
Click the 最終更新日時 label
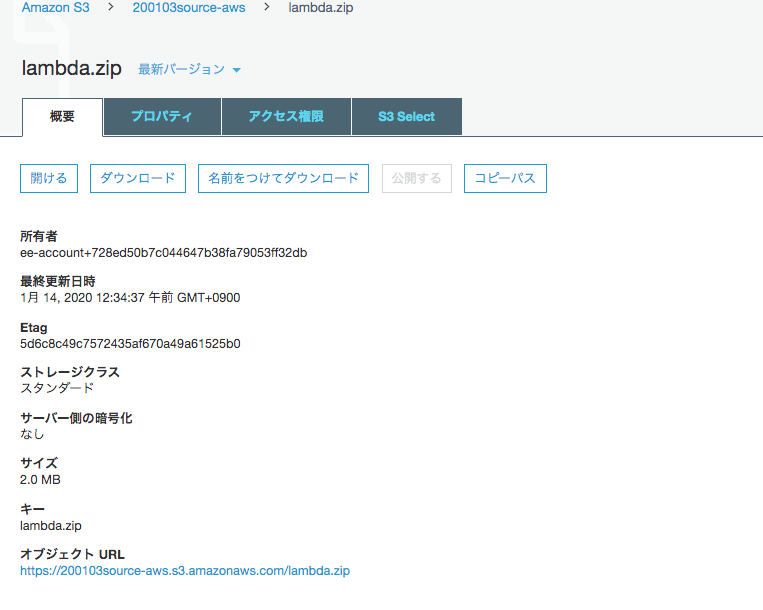coord(58,281)
